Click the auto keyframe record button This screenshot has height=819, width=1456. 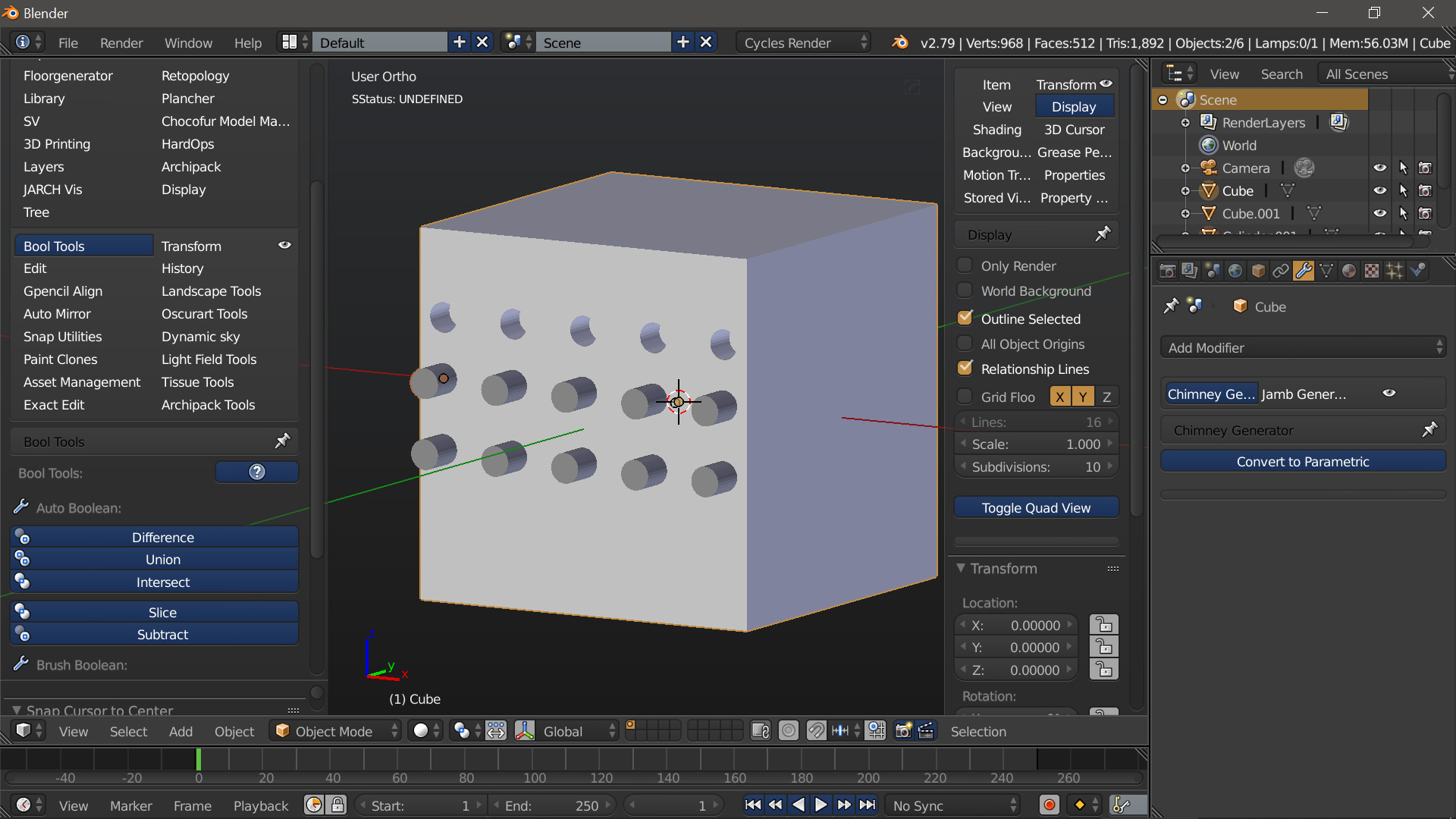(1050, 805)
